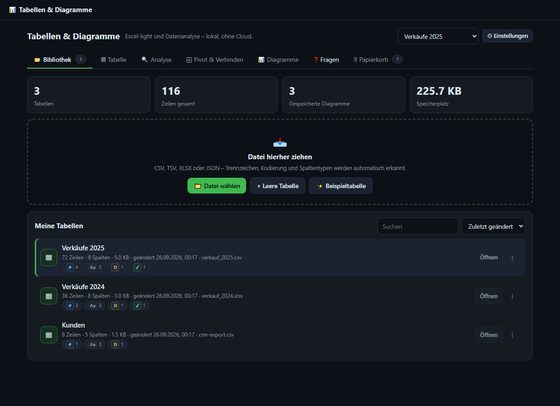Open the more options menu for Verkäufe 2024
This screenshot has width=560, height=406.
(512, 296)
